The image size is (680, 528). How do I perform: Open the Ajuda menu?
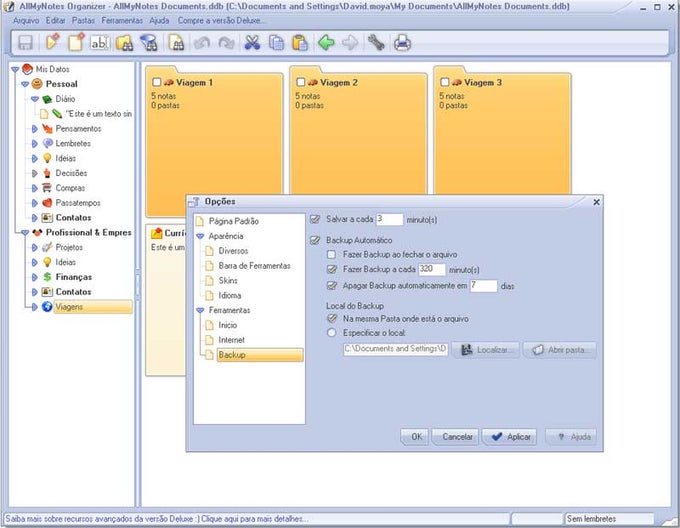coord(159,20)
